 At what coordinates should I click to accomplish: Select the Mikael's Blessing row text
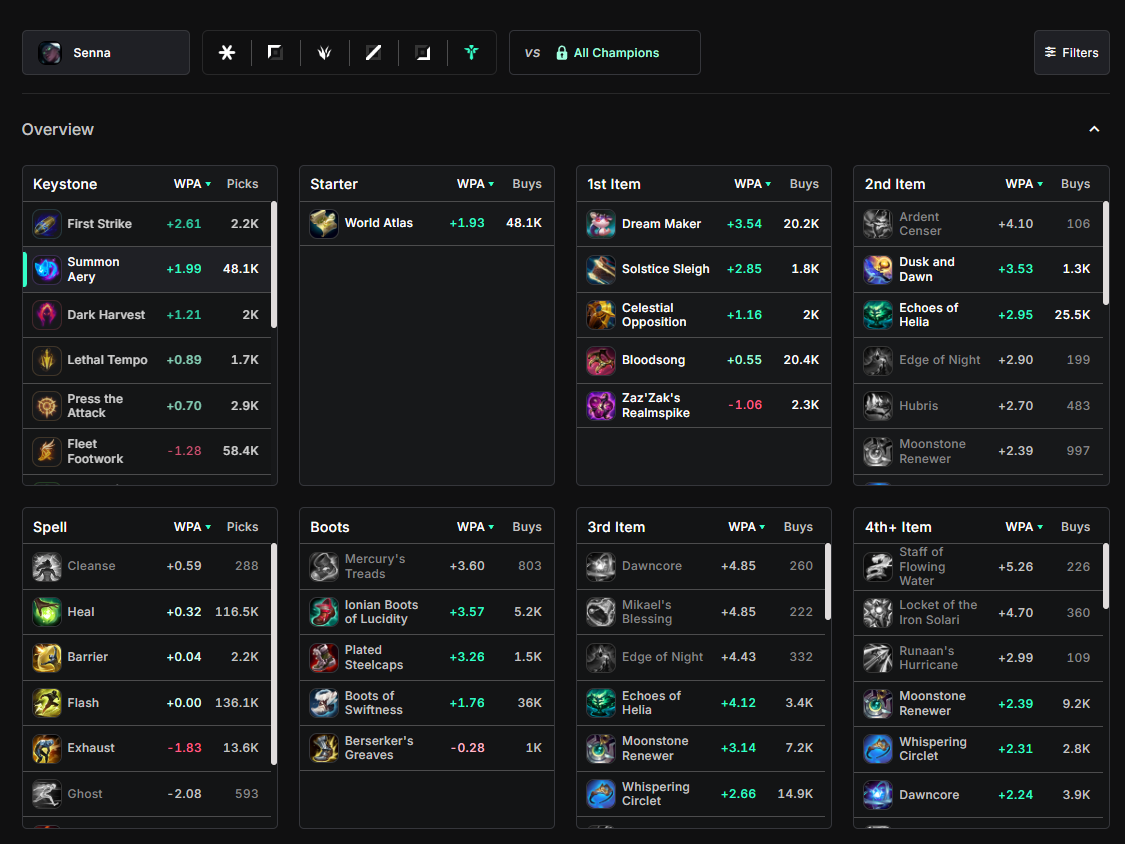[x=647, y=611]
